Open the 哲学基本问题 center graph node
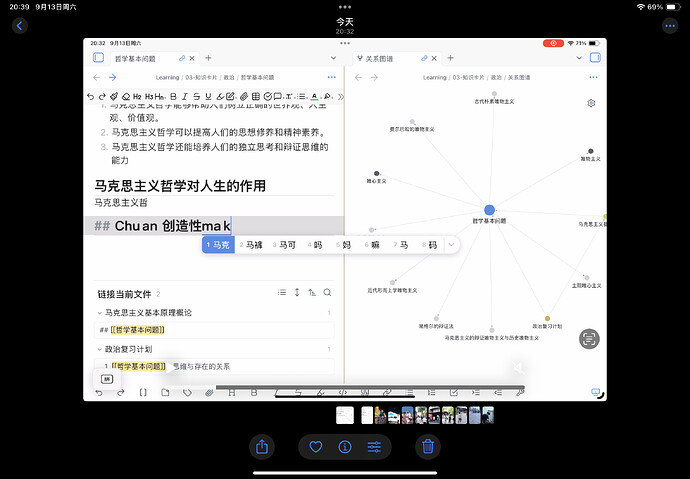 tap(489, 210)
